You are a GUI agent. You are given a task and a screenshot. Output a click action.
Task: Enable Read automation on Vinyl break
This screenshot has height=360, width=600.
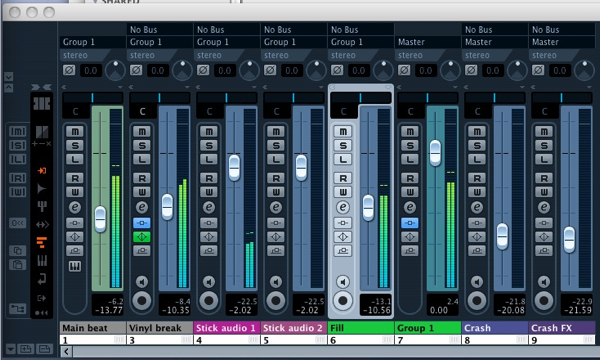[x=142, y=178]
